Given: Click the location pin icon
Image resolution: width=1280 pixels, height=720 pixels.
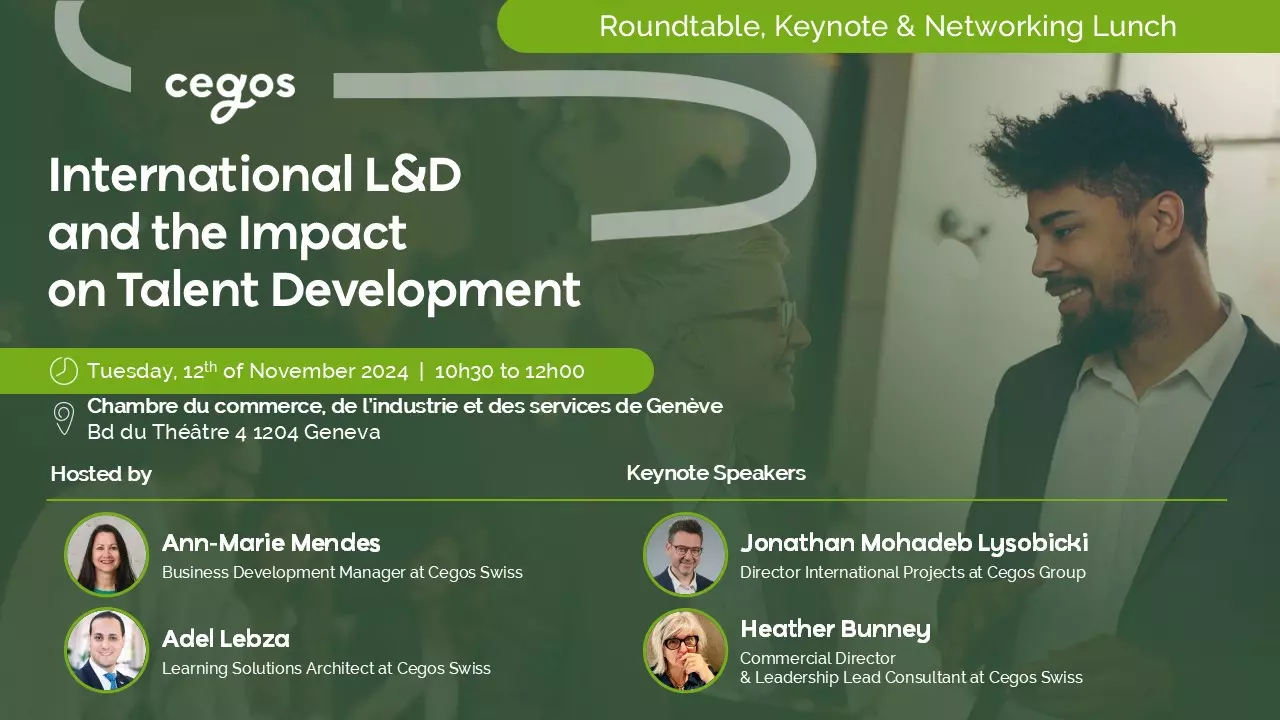Looking at the screenshot, I should [x=64, y=418].
